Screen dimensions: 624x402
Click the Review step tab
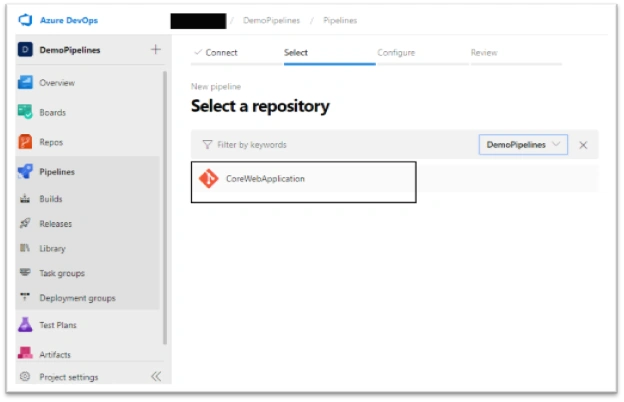(484, 53)
